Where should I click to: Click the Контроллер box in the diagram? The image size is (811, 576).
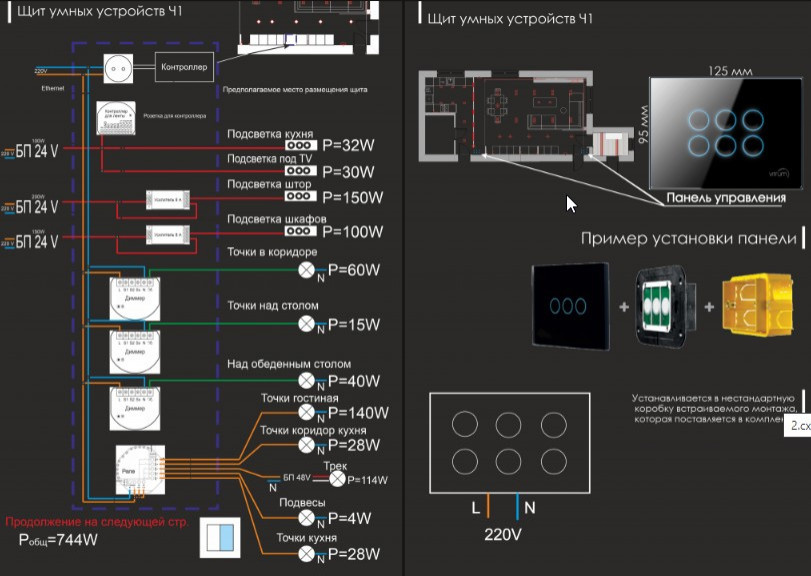pyautogui.click(x=184, y=67)
